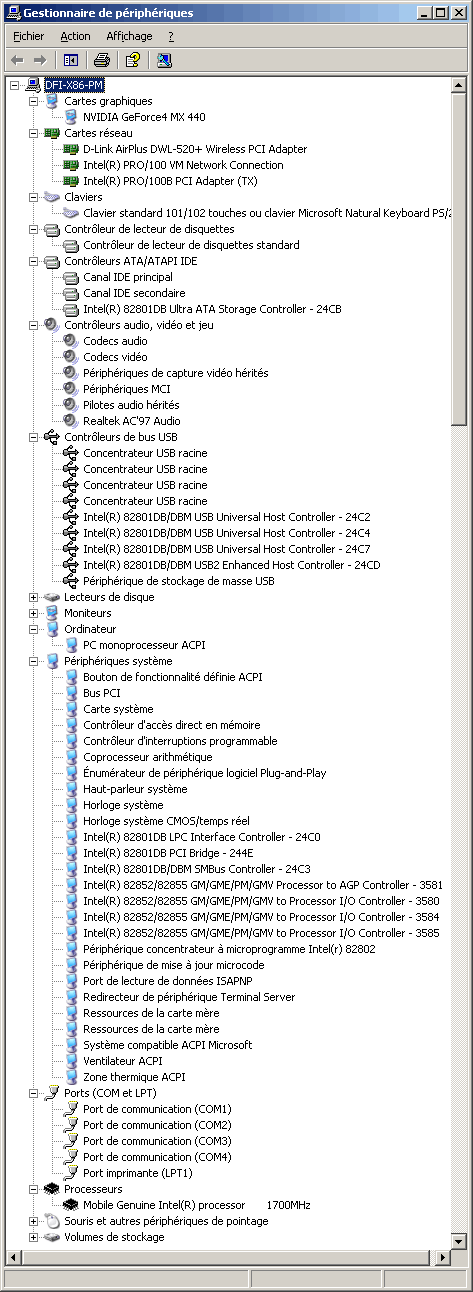Click the Print toolbar icon
The width and height of the screenshot is (473, 1292).
click(101, 60)
